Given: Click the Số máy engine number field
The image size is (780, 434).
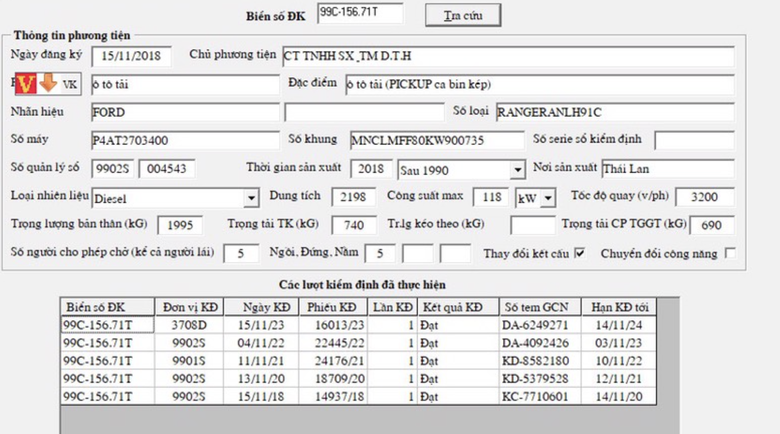Looking at the screenshot, I should 182,139.
